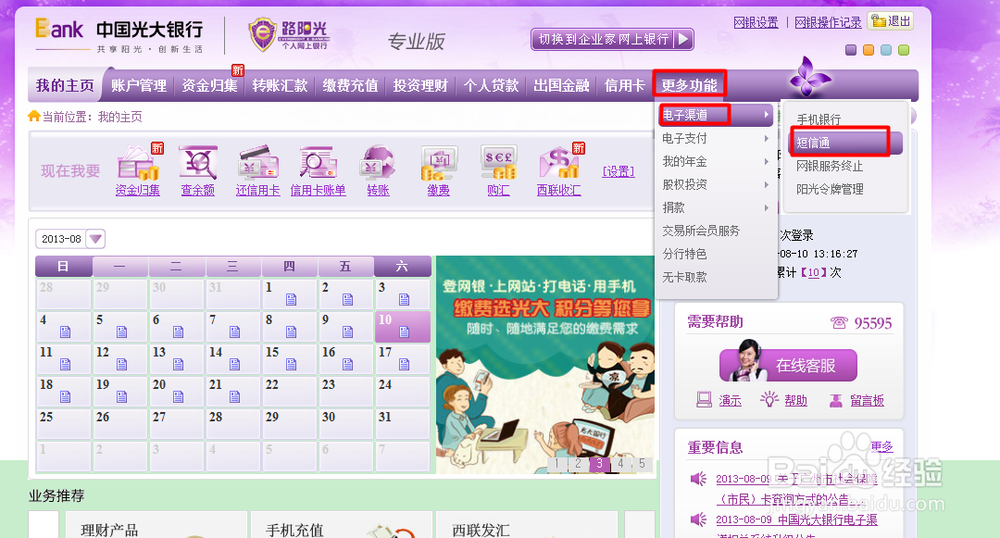1000x538 pixels.
Task: Click the 演示 demo monitor icon
Action: point(703,400)
